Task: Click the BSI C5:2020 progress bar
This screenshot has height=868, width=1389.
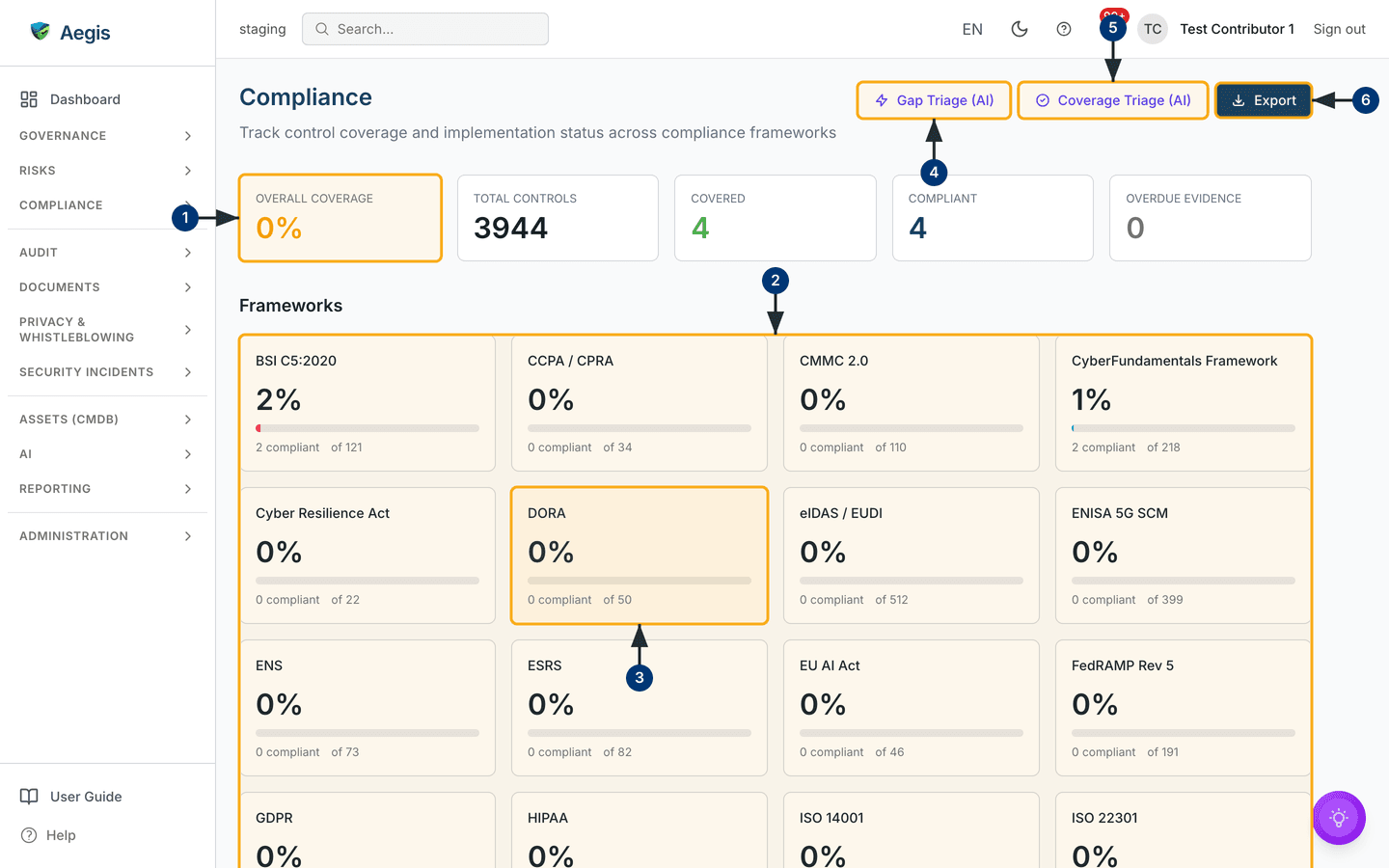Action: point(368,428)
